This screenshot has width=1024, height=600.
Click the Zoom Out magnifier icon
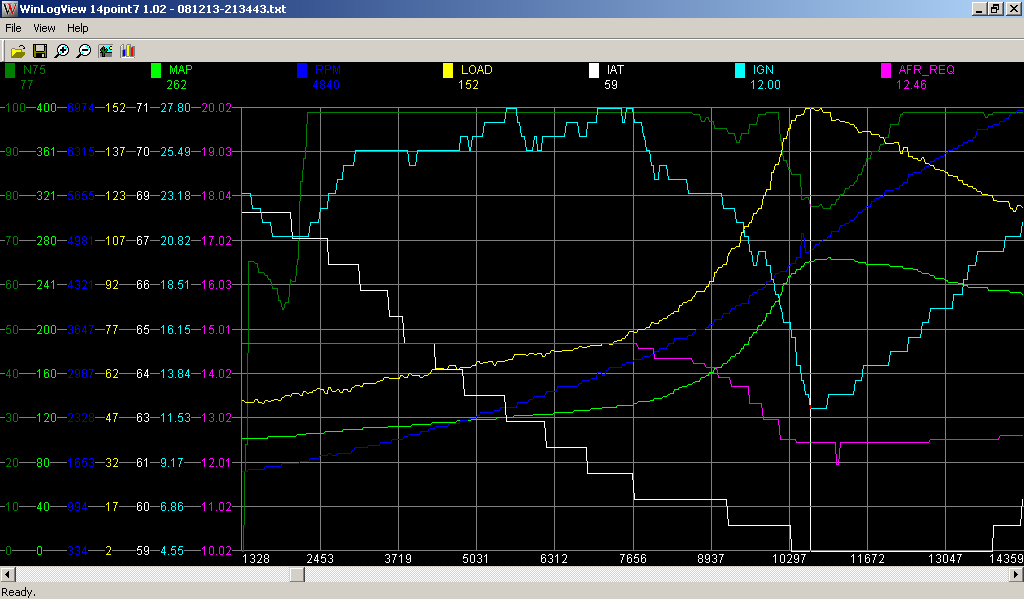[x=84, y=50]
